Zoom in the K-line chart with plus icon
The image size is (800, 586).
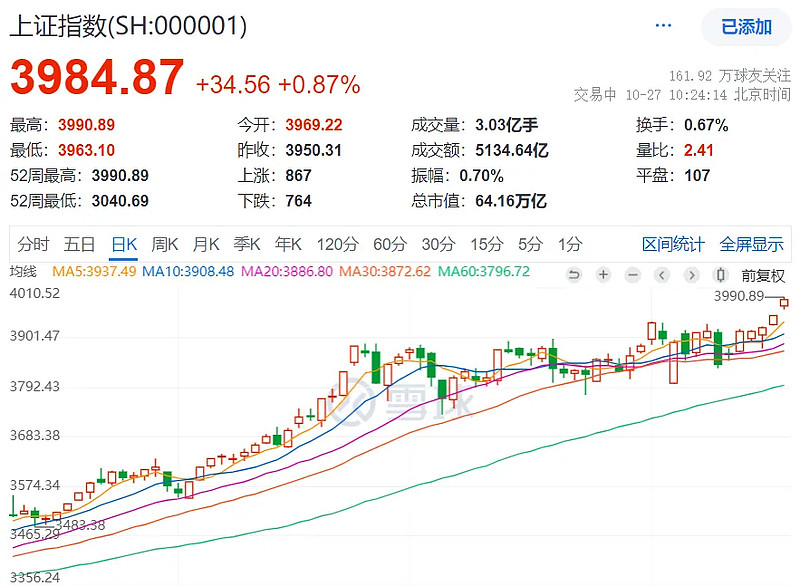pos(604,275)
